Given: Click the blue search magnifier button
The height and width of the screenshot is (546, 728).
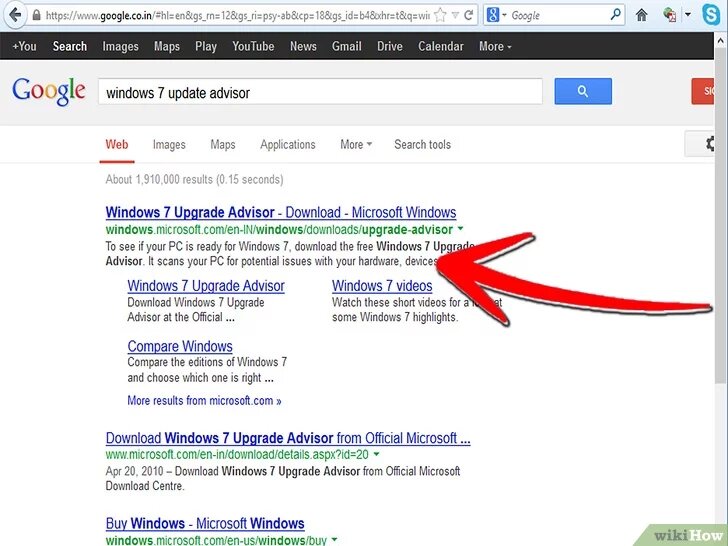Looking at the screenshot, I should [583, 91].
